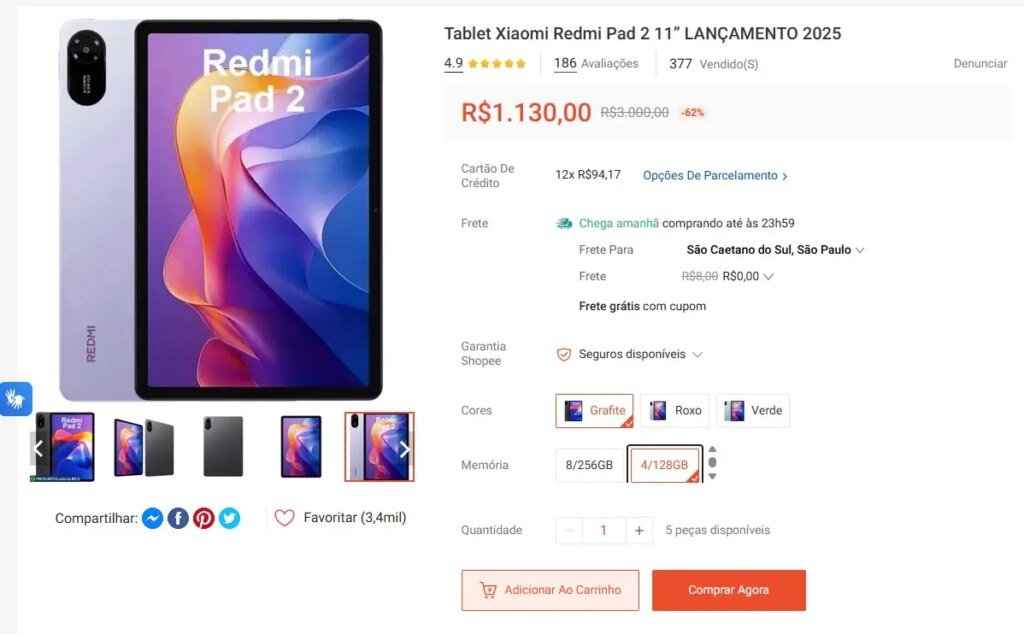The image size is (1024, 634).
Task: Click the Comprar Agora button
Action: click(x=729, y=590)
